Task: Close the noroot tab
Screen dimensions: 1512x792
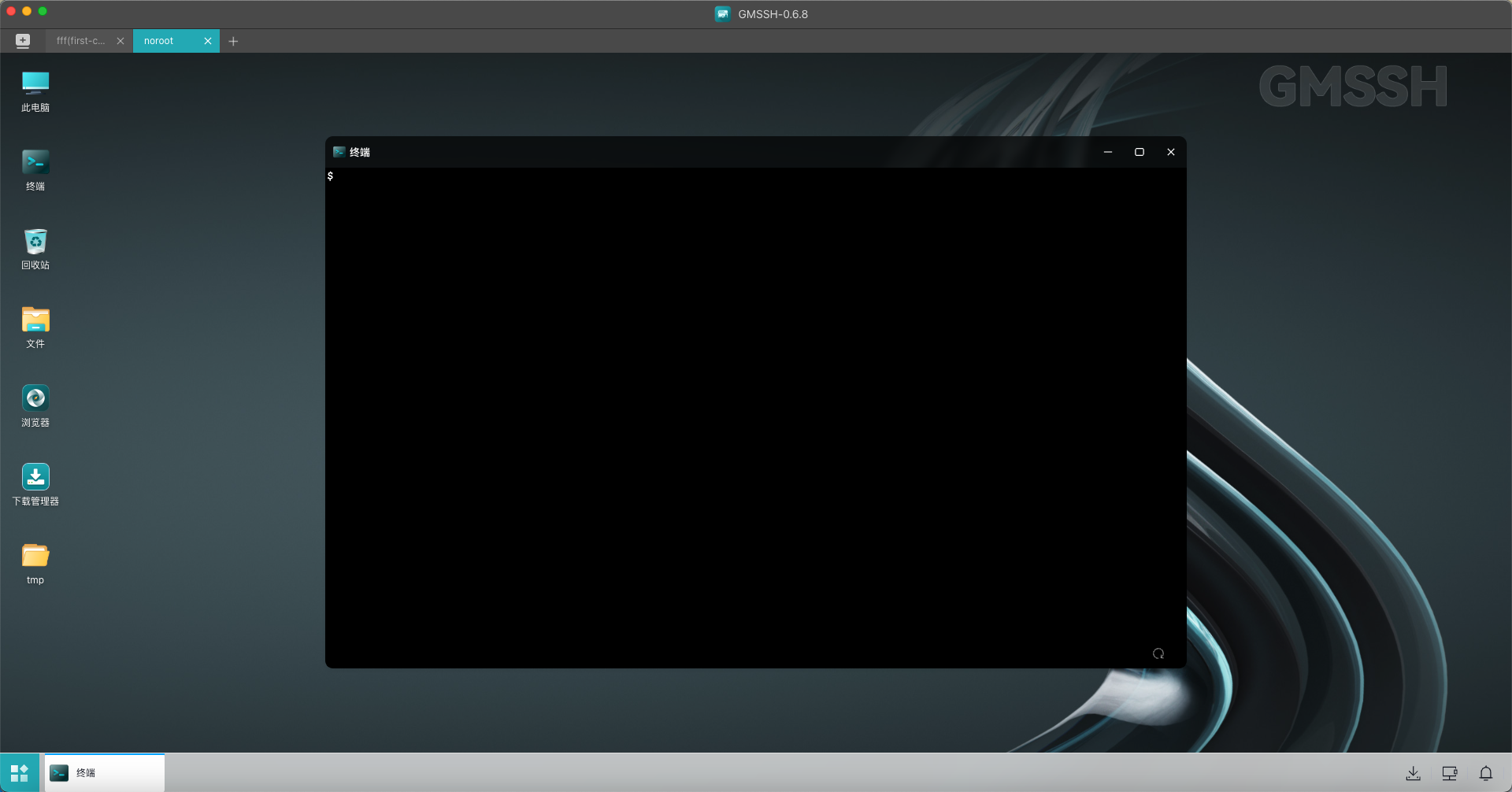Action: pyautogui.click(x=208, y=41)
